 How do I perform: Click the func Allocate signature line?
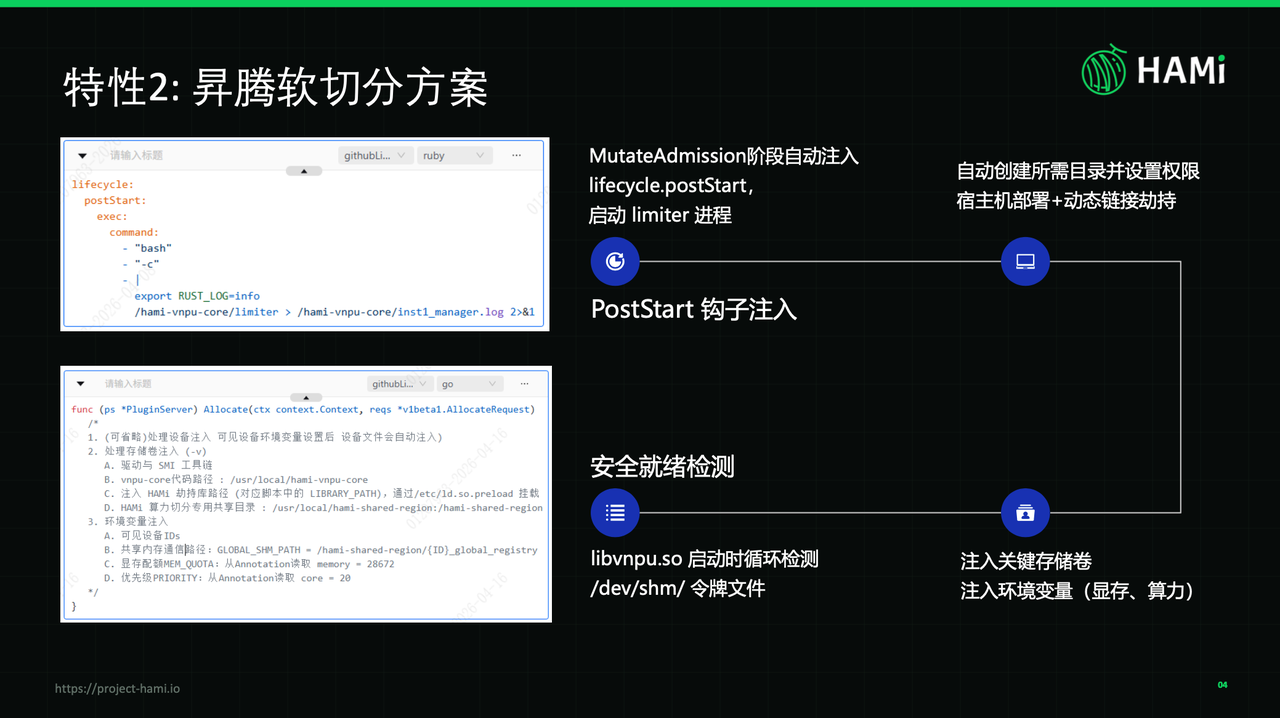point(303,409)
